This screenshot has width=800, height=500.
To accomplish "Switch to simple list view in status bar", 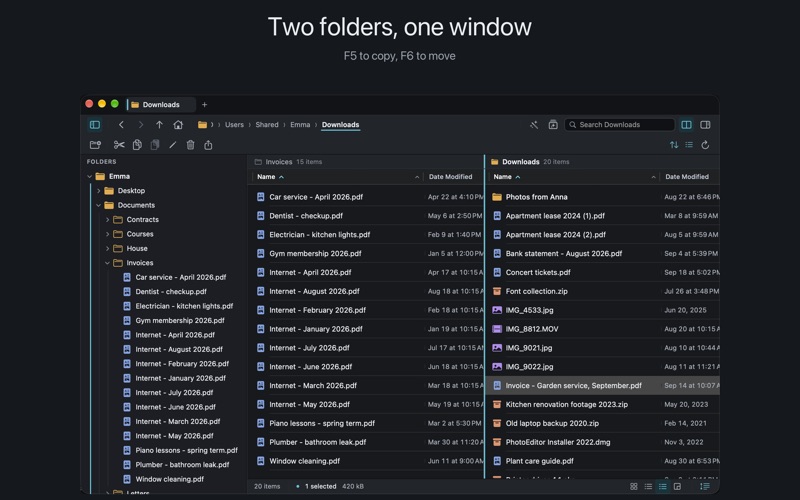I will [x=648, y=486].
